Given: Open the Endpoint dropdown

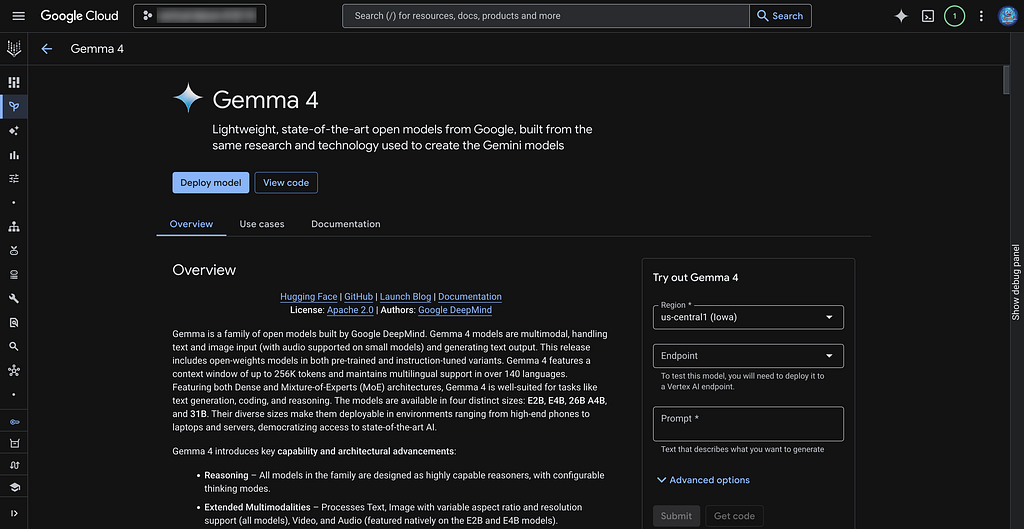Looking at the screenshot, I should click(748, 356).
